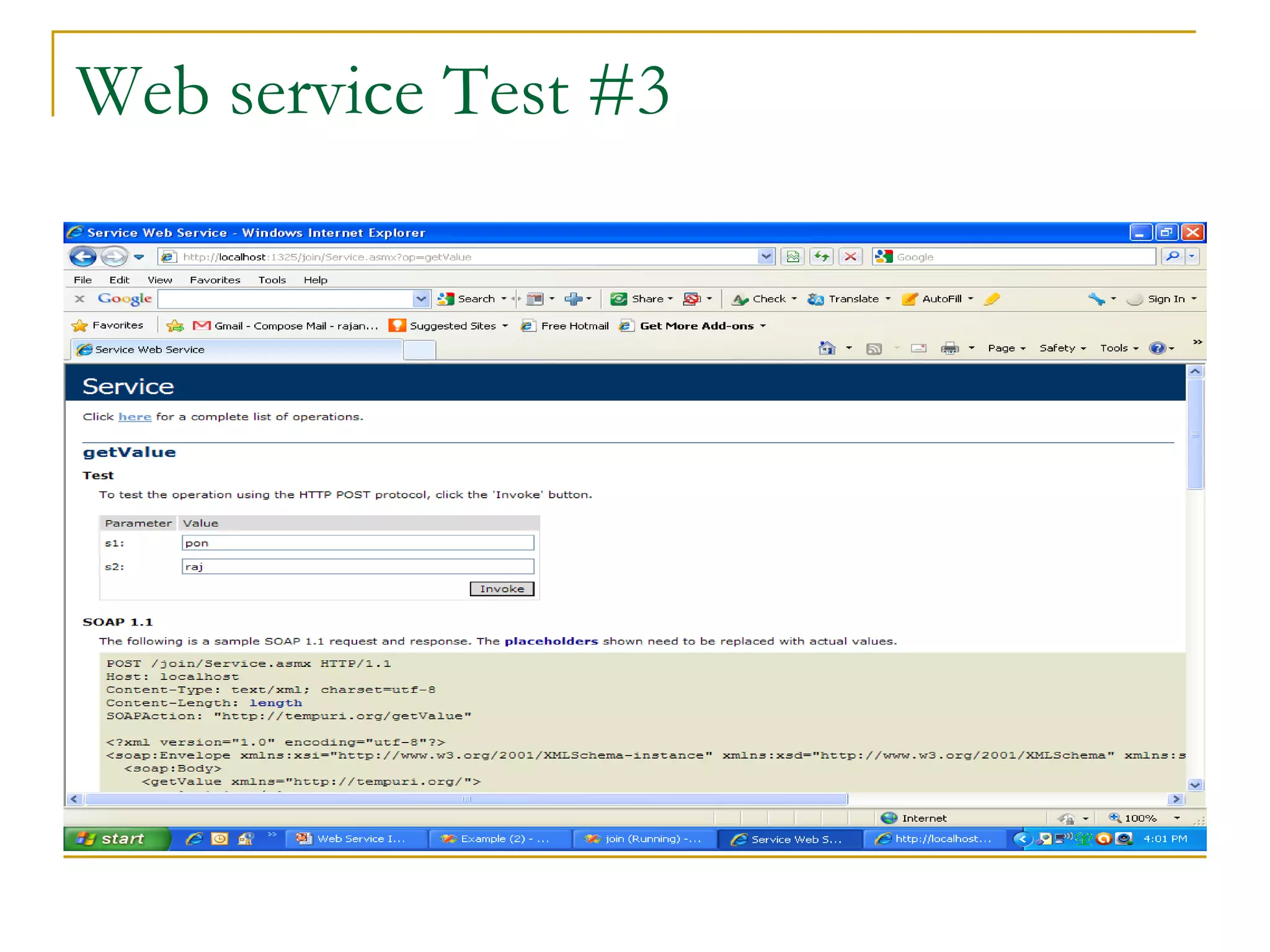Open the recent pages dropdown arrow
This screenshot has height=952, width=1270.
tap(139, 257)
